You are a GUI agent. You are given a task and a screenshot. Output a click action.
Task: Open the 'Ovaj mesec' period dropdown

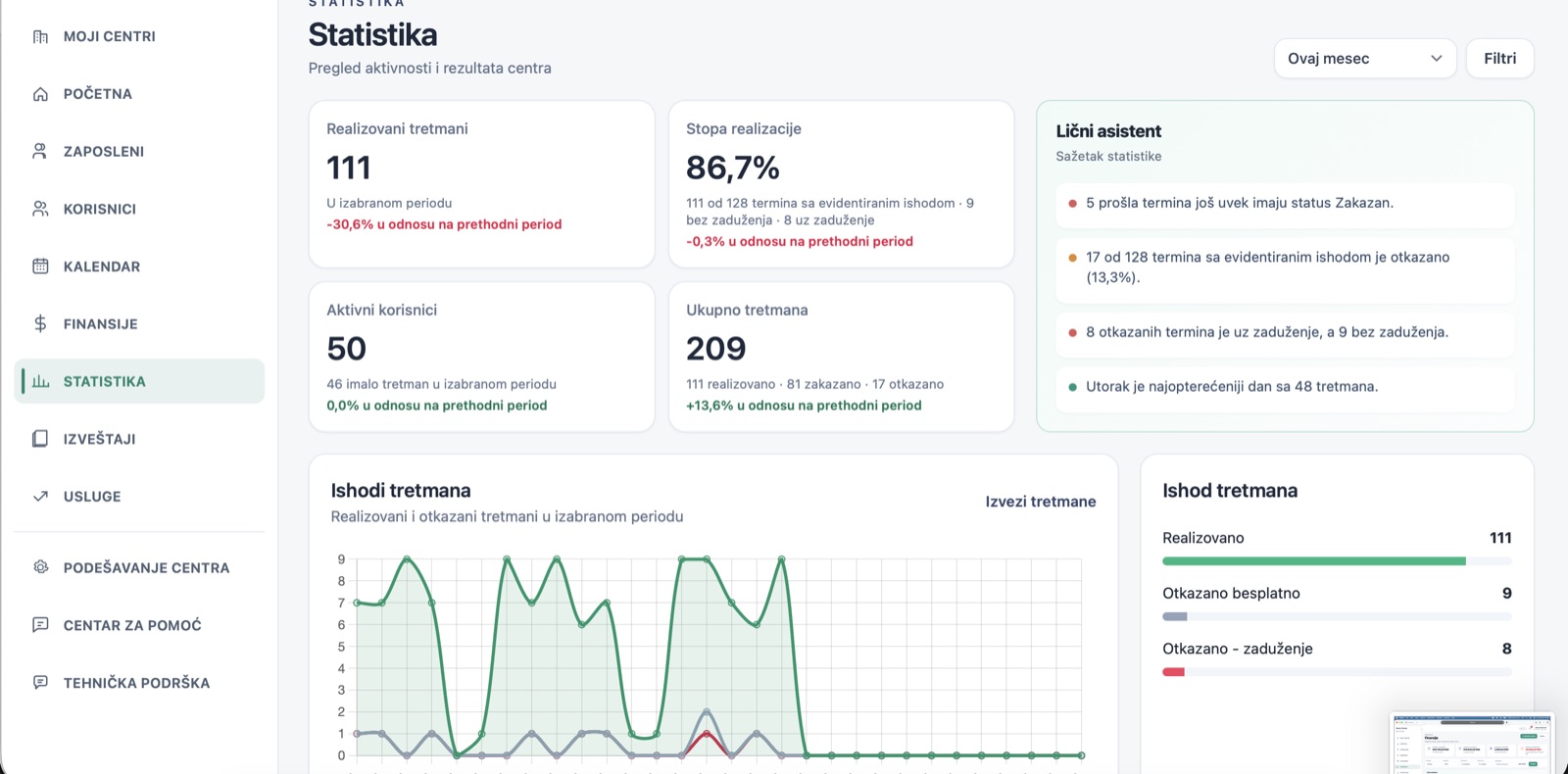tap(1365, 59)
